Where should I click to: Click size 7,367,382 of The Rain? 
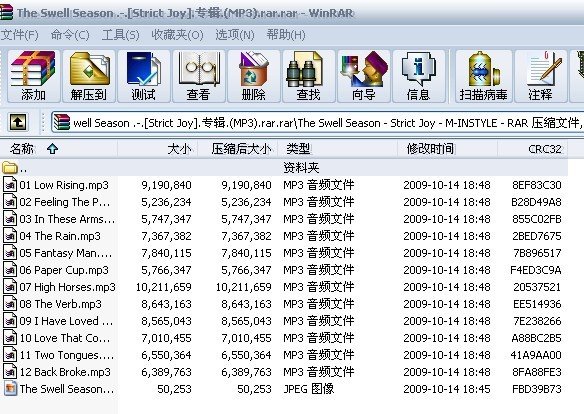166,236
